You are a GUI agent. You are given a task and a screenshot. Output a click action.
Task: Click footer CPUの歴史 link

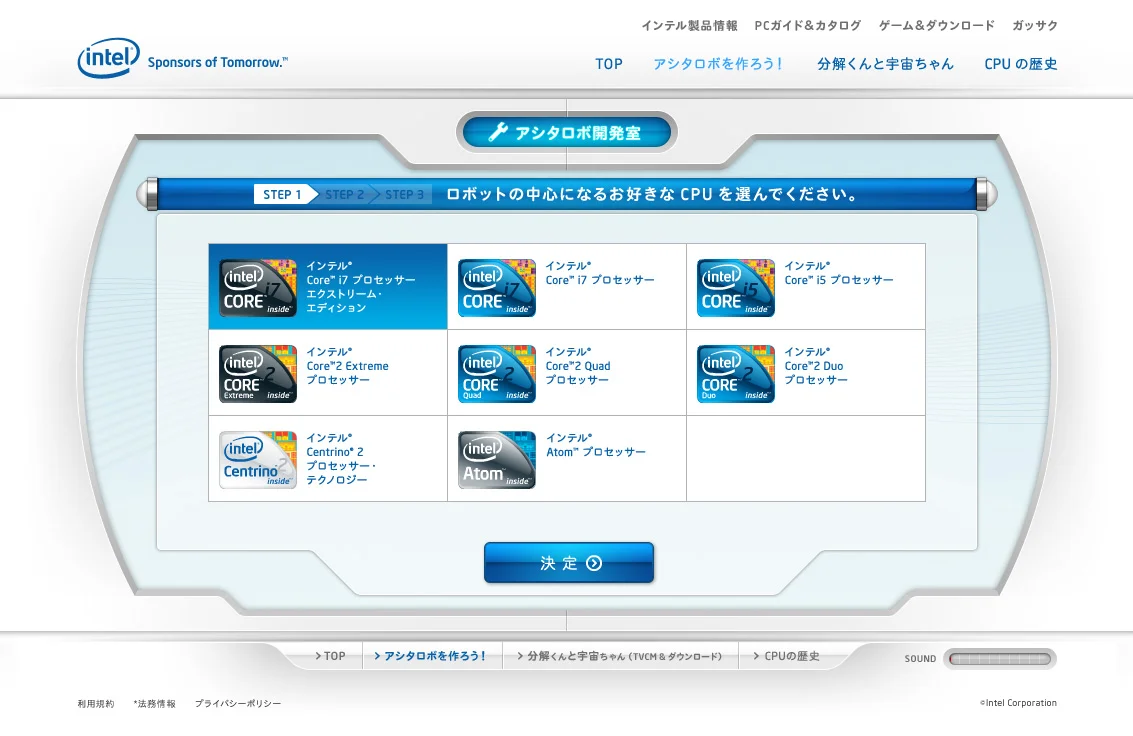[786, 656]
